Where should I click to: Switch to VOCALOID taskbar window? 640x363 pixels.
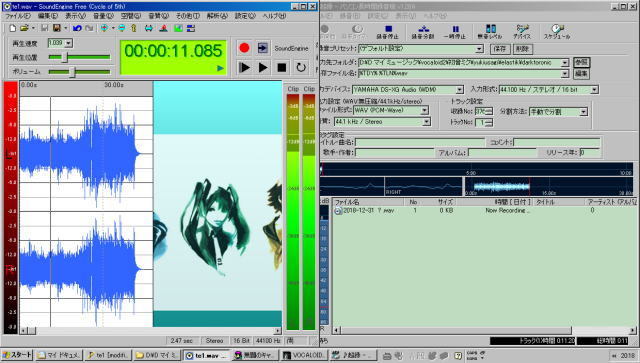[x=305, y=355]
